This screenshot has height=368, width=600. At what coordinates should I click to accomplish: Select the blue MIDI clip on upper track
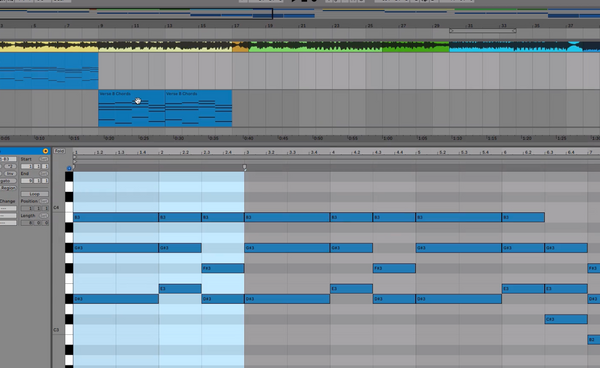[49, 71]
